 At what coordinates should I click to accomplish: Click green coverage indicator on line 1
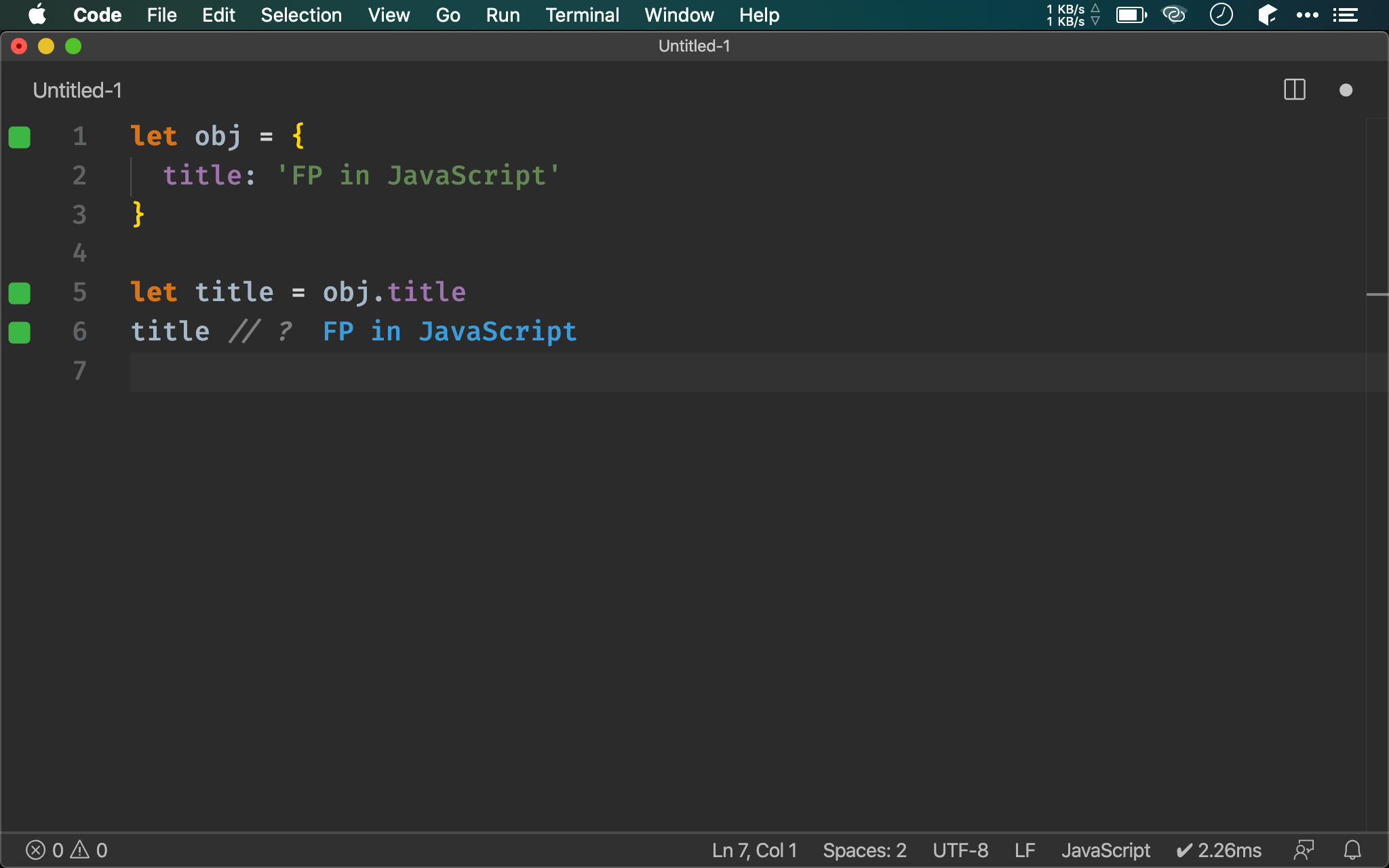tap(20, 137)
